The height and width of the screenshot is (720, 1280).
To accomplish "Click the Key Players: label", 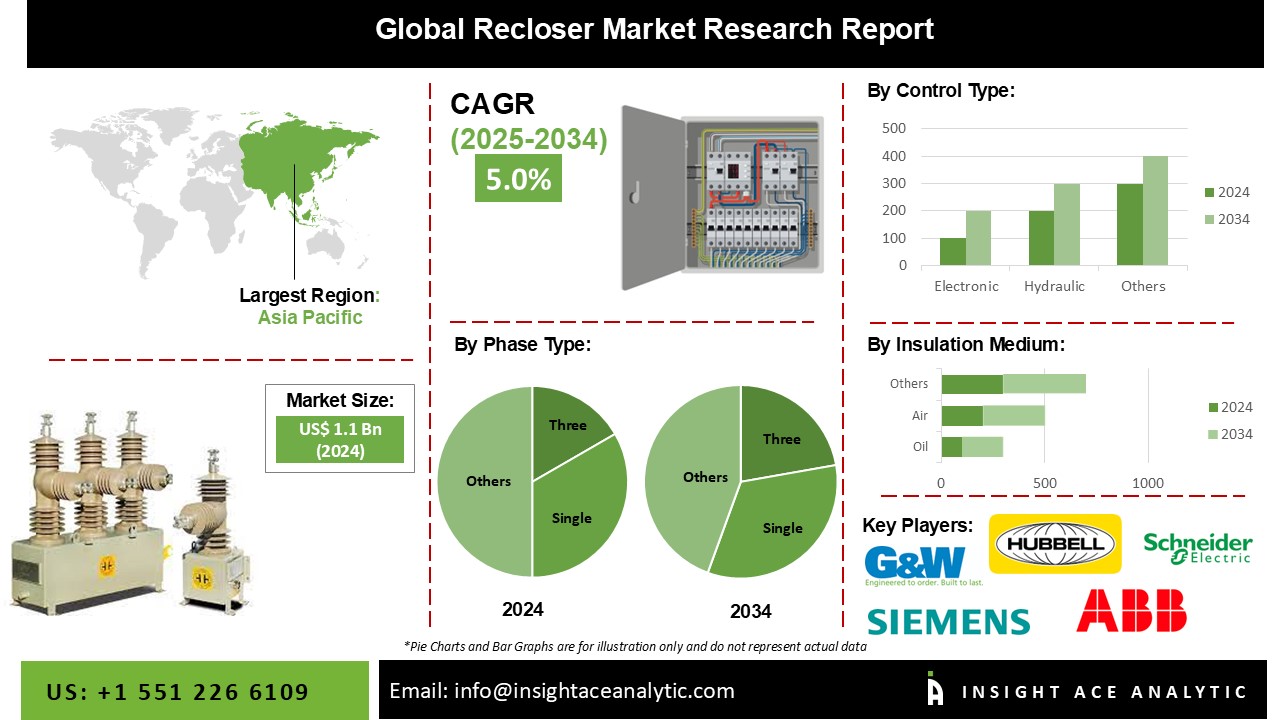I will pos(918,525).
